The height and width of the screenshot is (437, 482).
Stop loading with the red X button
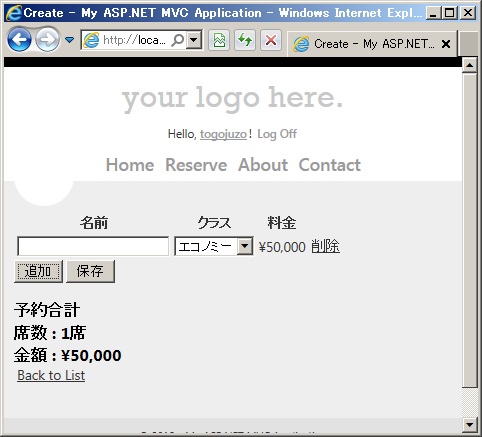point(271,40)
